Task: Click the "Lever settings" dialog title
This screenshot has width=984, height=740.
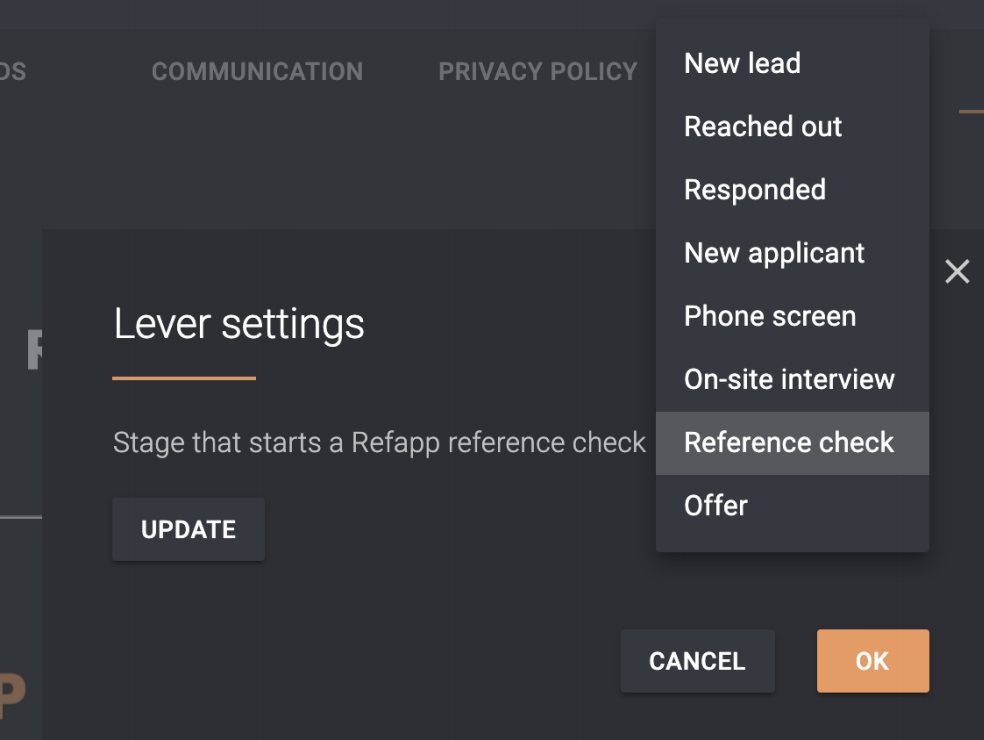Action: coord(238,324)
